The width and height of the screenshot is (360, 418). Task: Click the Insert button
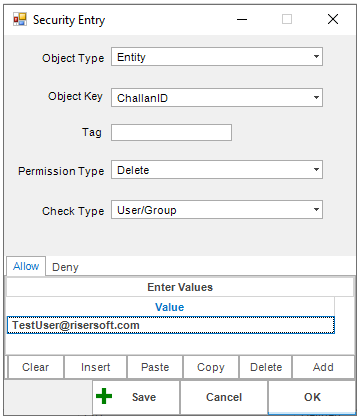pos(95,367)
